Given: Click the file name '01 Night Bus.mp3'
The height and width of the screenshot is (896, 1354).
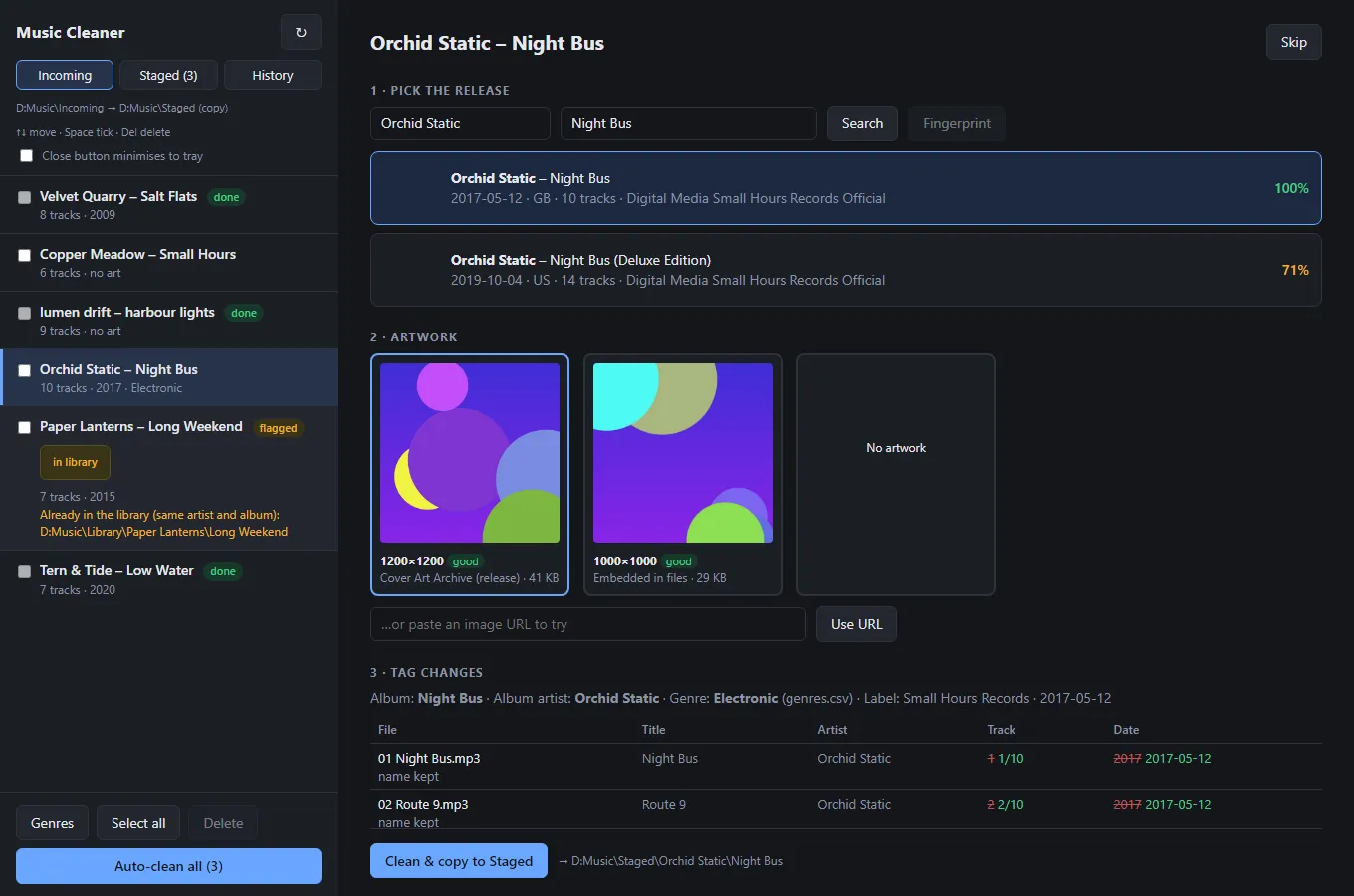Looking at the screenshot, I should [429, 758].
